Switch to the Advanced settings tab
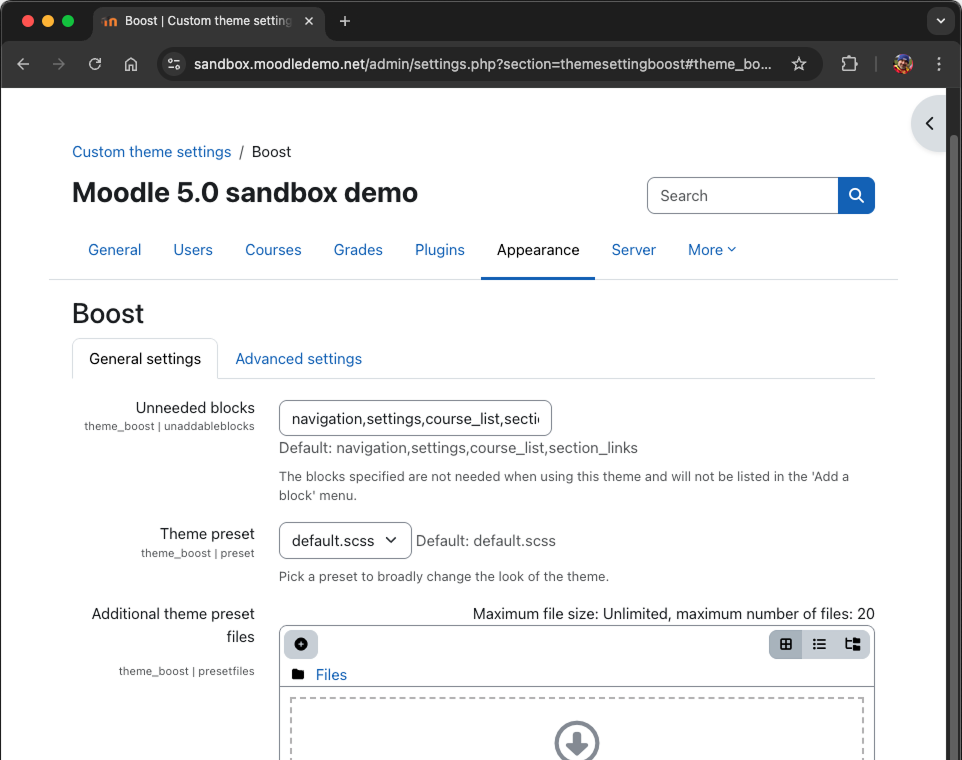The height and width of the screenshot is (760, 962). point(298,359)
